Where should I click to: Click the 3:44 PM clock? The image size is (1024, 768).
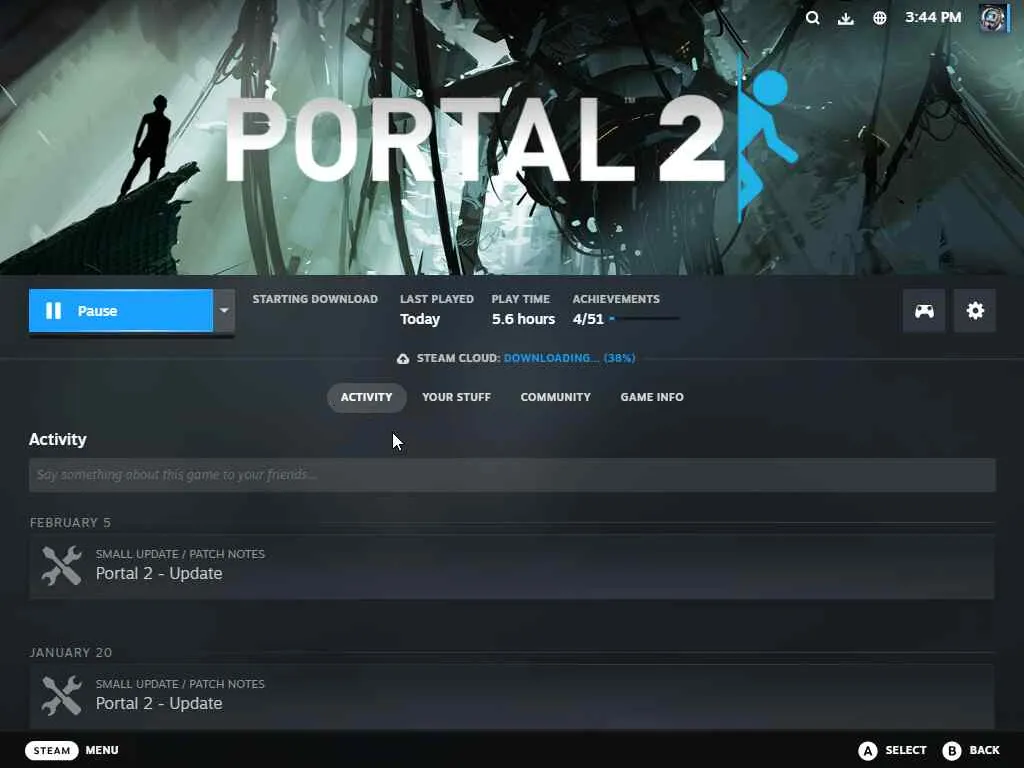(x=933, y=18)
